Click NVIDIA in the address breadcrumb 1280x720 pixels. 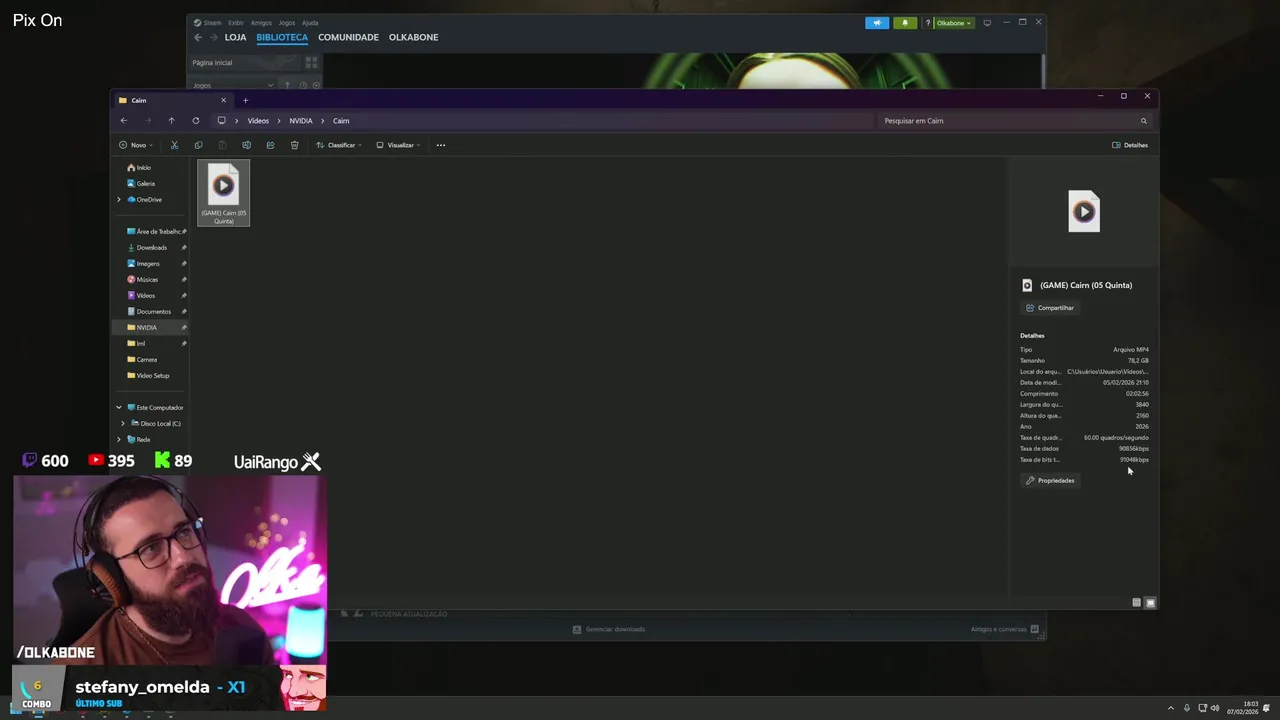pyautogui.click(x=301, y=121)
